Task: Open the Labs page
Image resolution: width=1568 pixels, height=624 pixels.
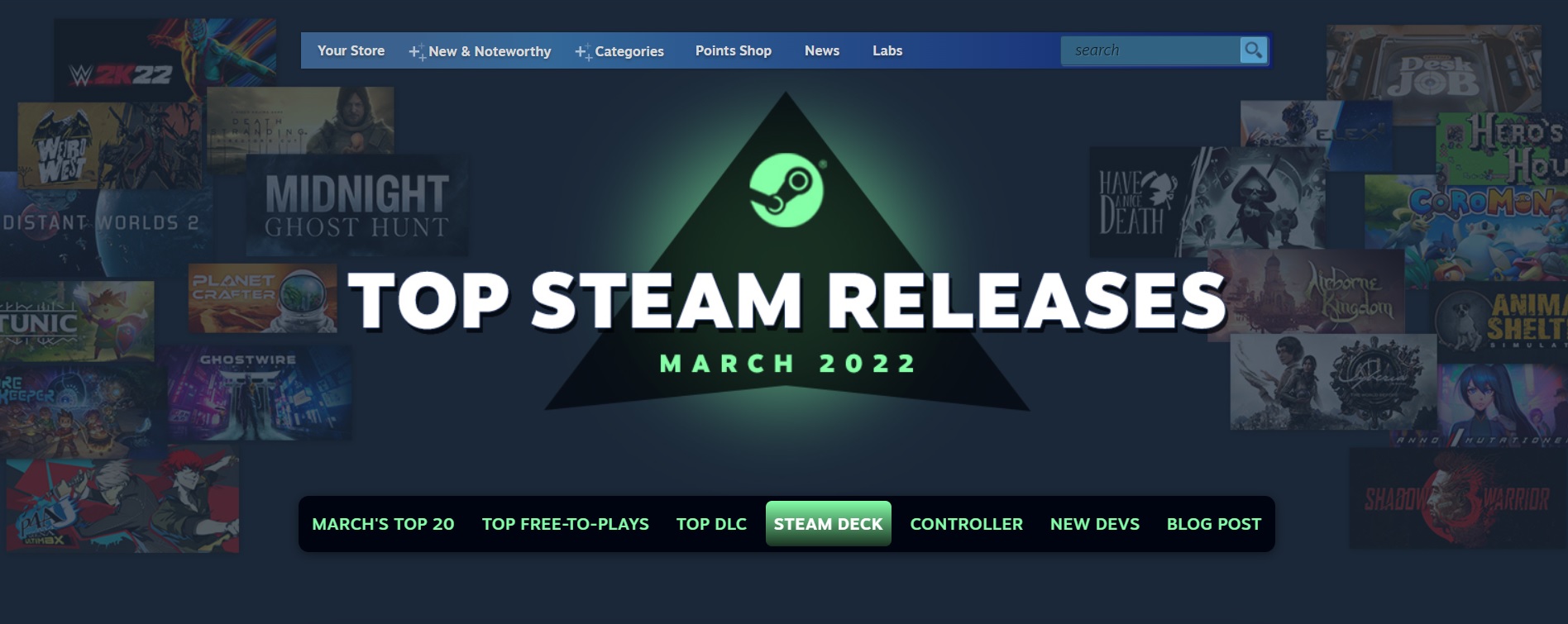Action: pyautogui.click(x=887, y=50)
